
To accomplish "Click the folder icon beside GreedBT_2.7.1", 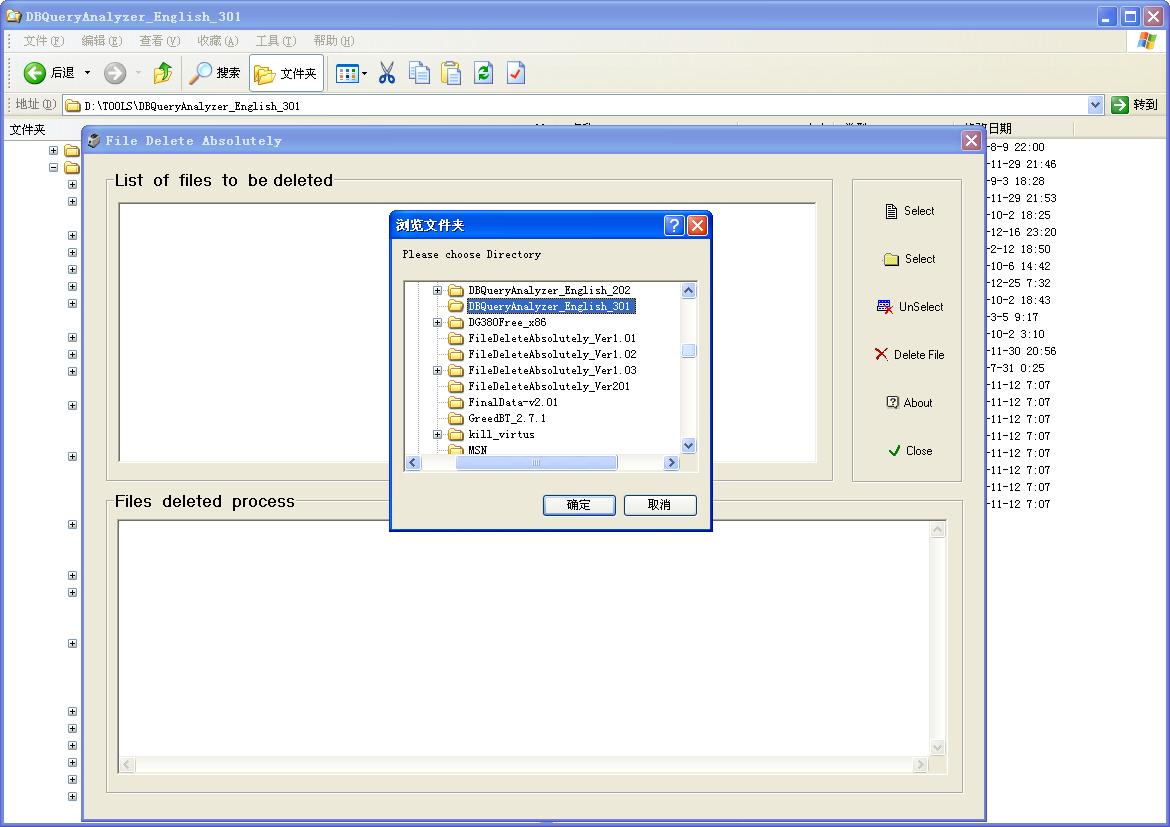I will pyautogui.click(x=456, y=418).
